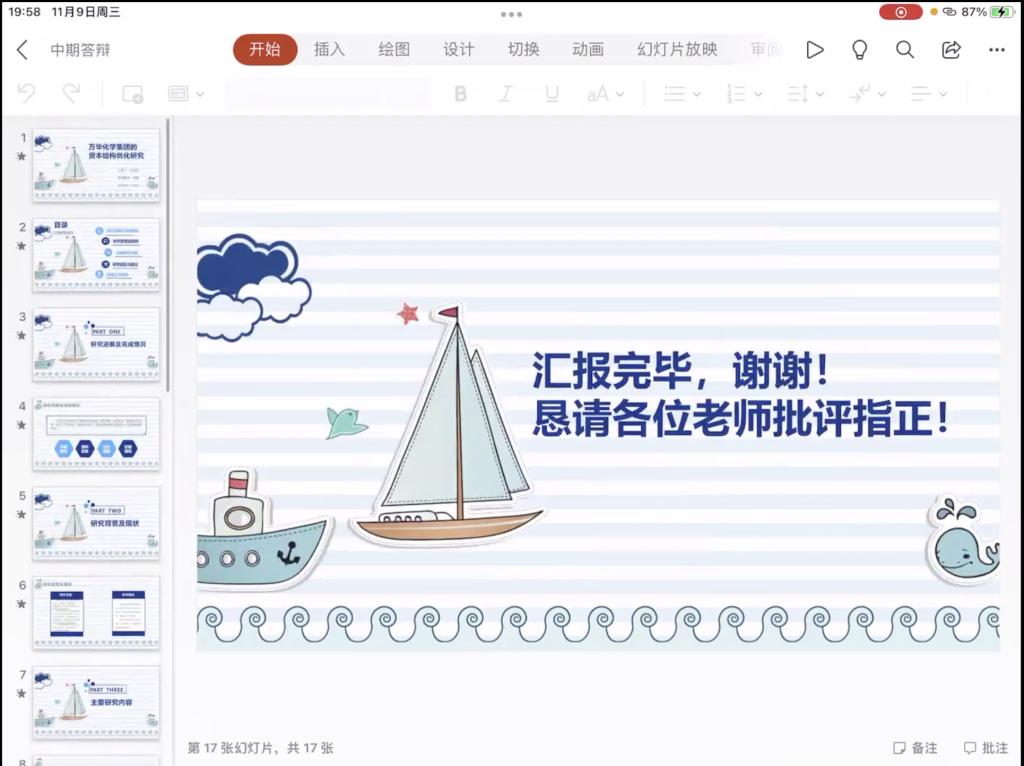
Task: Open the three-dot more options menu
Action: [x=996, y=50]
